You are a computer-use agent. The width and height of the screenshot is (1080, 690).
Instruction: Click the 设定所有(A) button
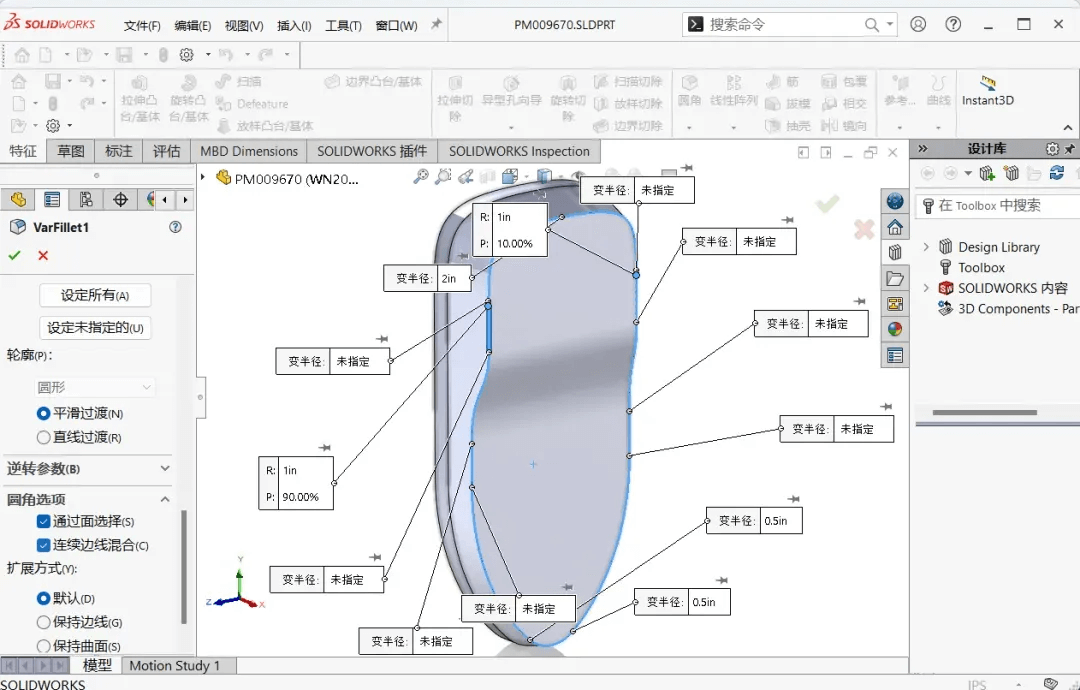pyautogui.click(x=95, y=294)
